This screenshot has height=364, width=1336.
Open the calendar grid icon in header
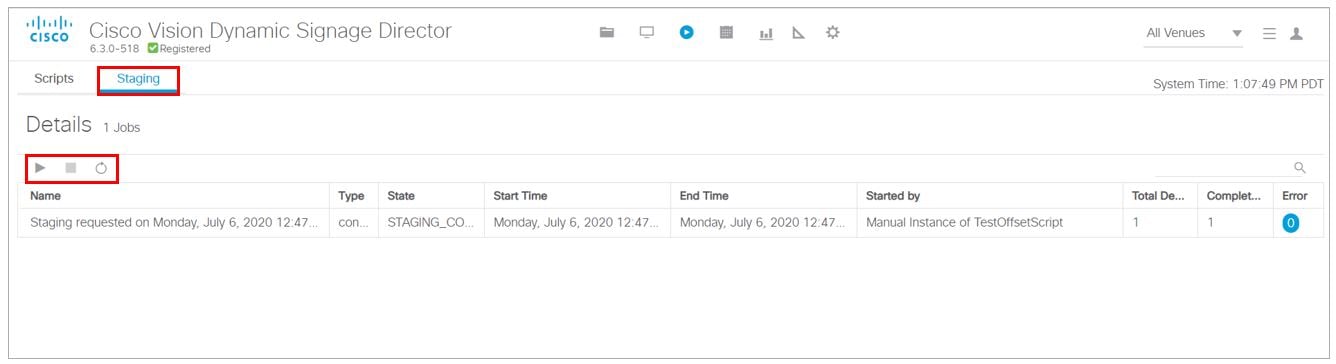coord(727,32)
